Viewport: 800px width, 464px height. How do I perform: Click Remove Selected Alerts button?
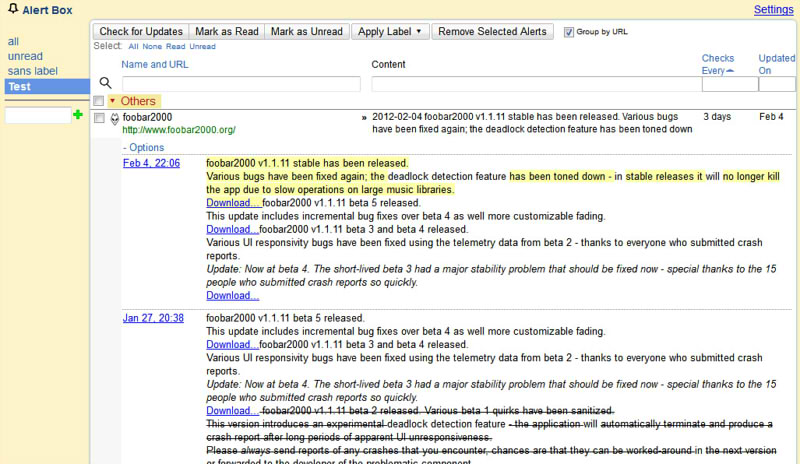[x=492, y=32]
